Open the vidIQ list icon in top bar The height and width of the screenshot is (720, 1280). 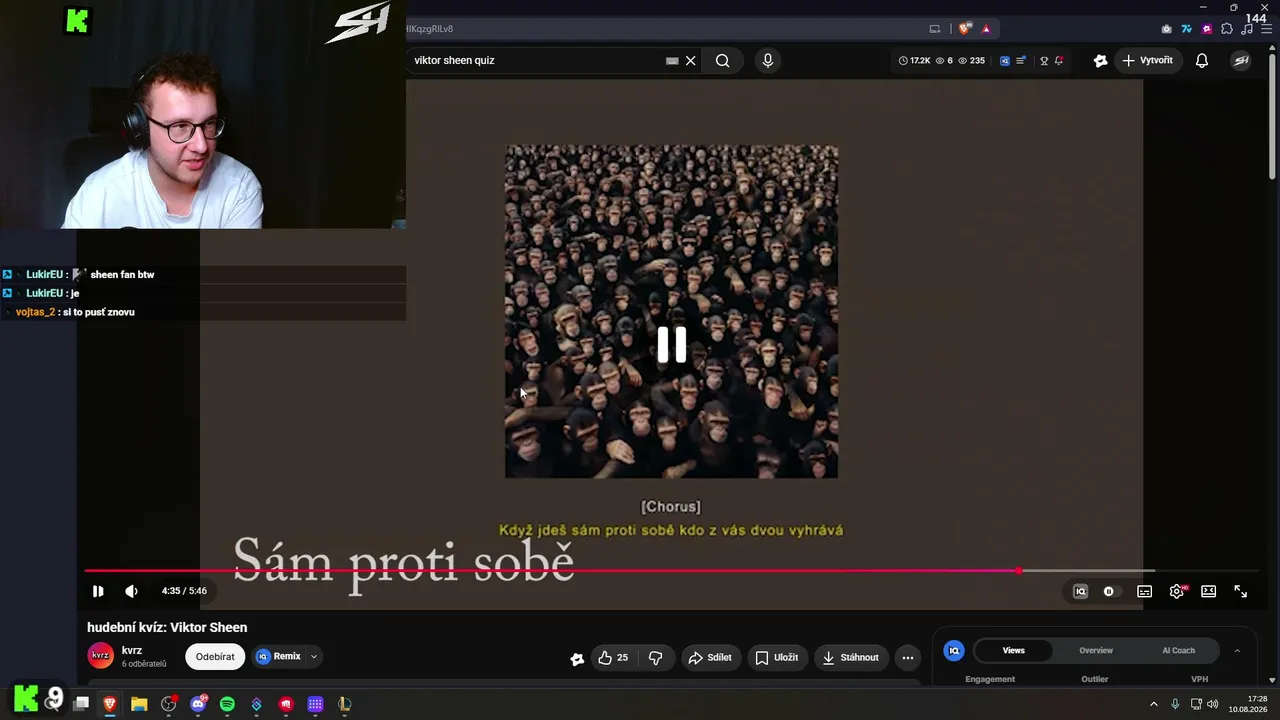tap(1021, 60)
